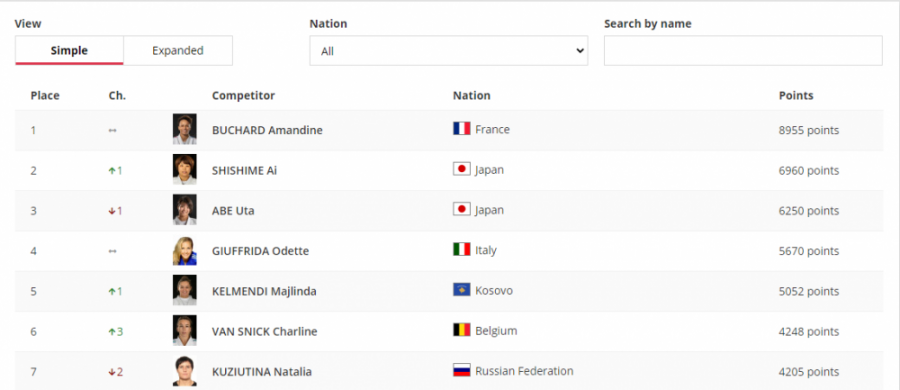Switch to the Expanded view tab
Viewport: 900px width, 390px height.
(x=178, y=51)
